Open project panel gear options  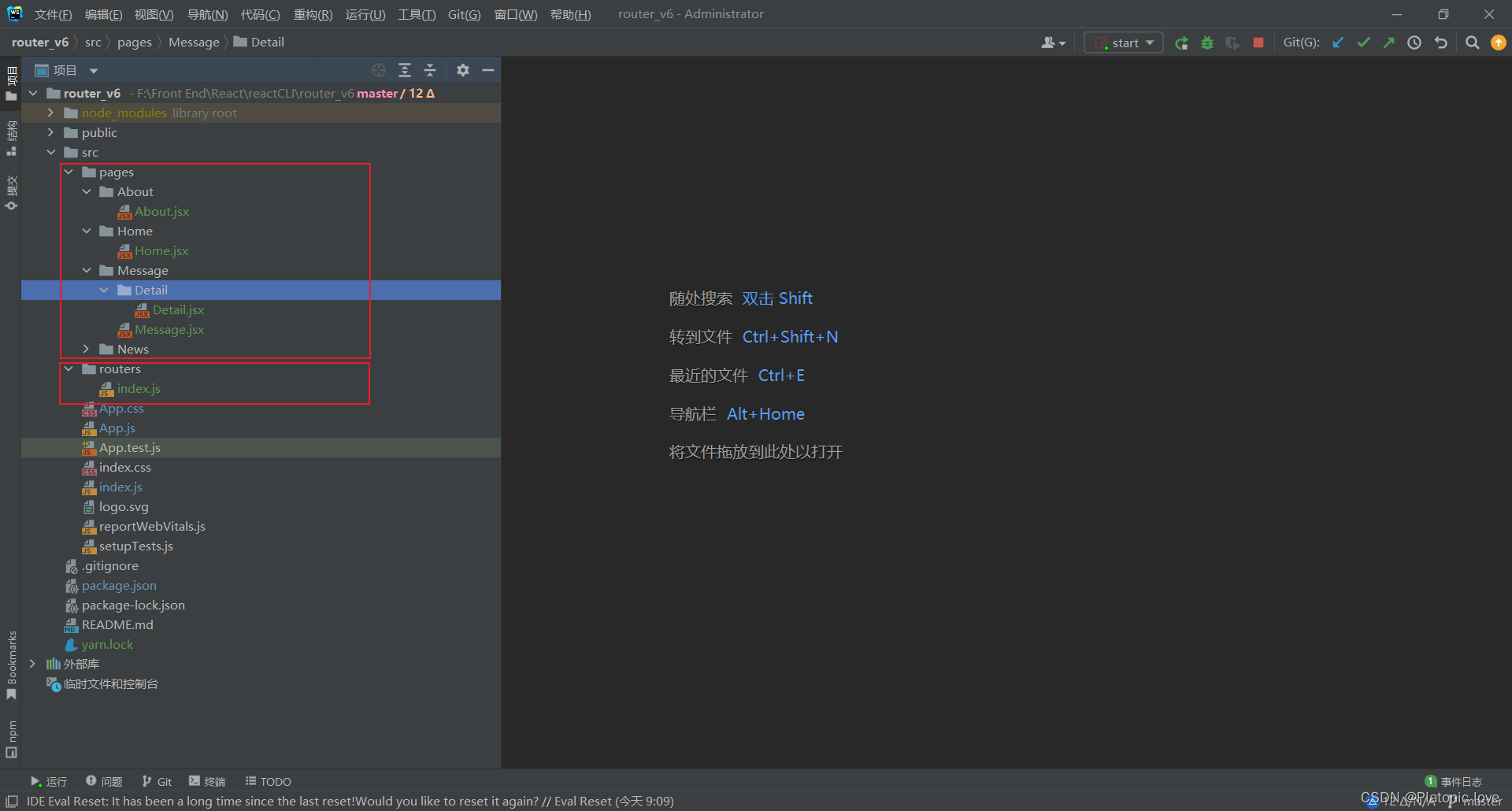(463, 70)
